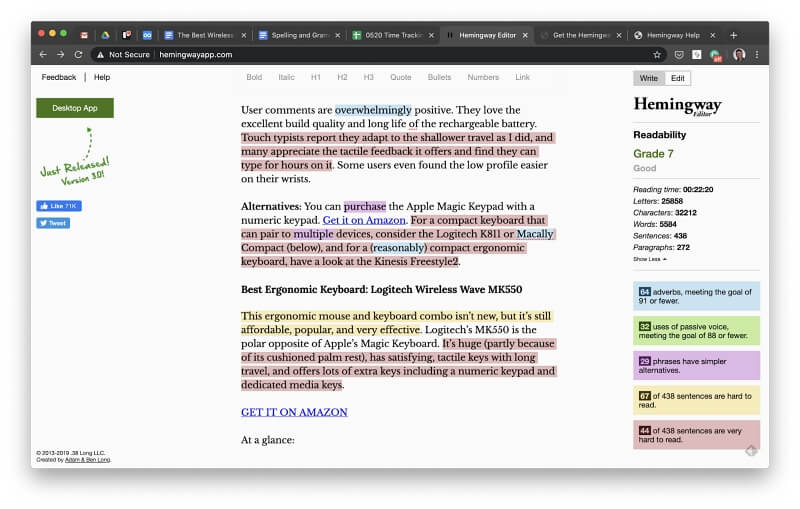Switch to The Best Wireless tab
800x509 pixels.
(205, 35)
